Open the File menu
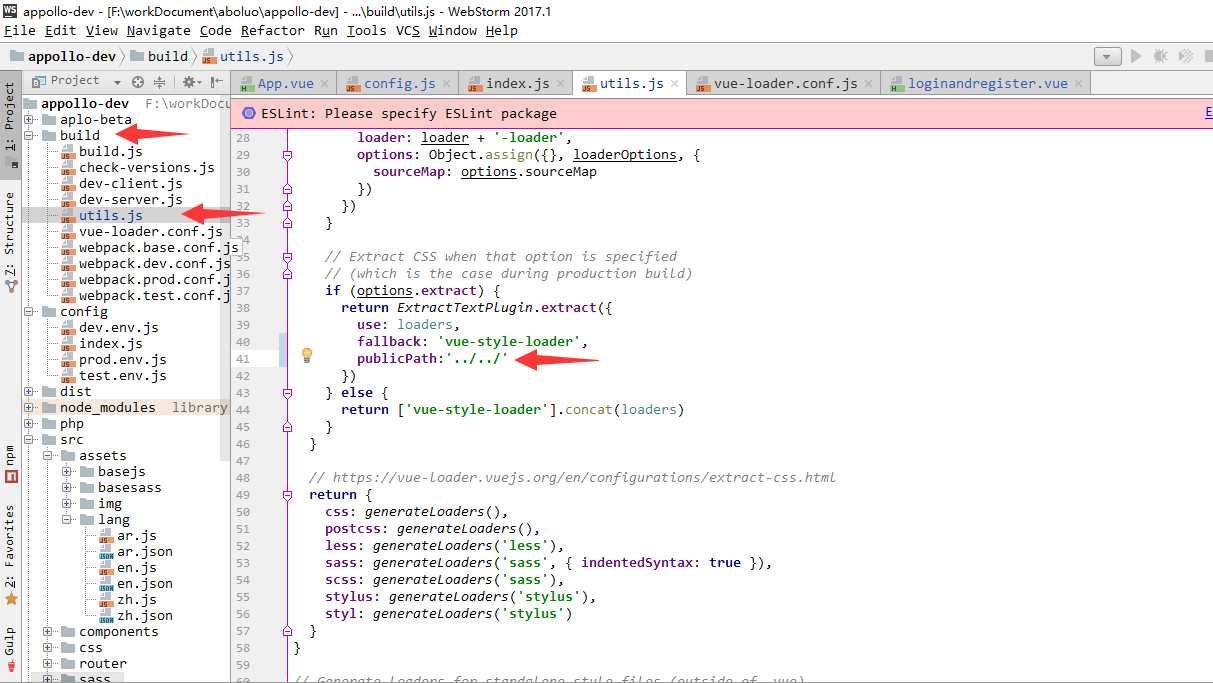The image size is (1213, 683). click(x=19, y=31)
